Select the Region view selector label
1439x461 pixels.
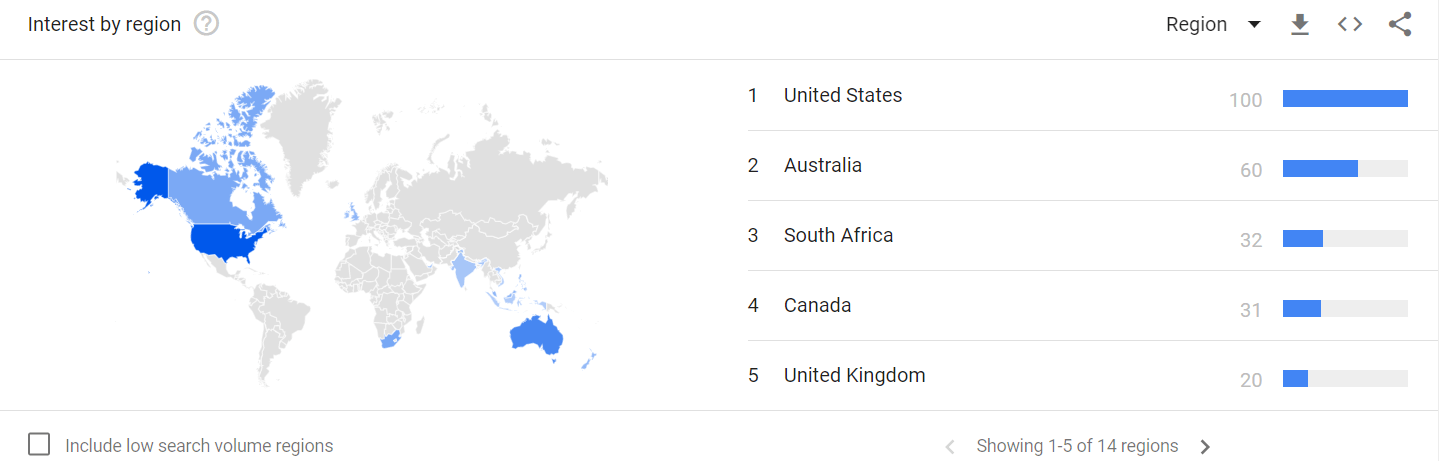tap(1196, 25)
